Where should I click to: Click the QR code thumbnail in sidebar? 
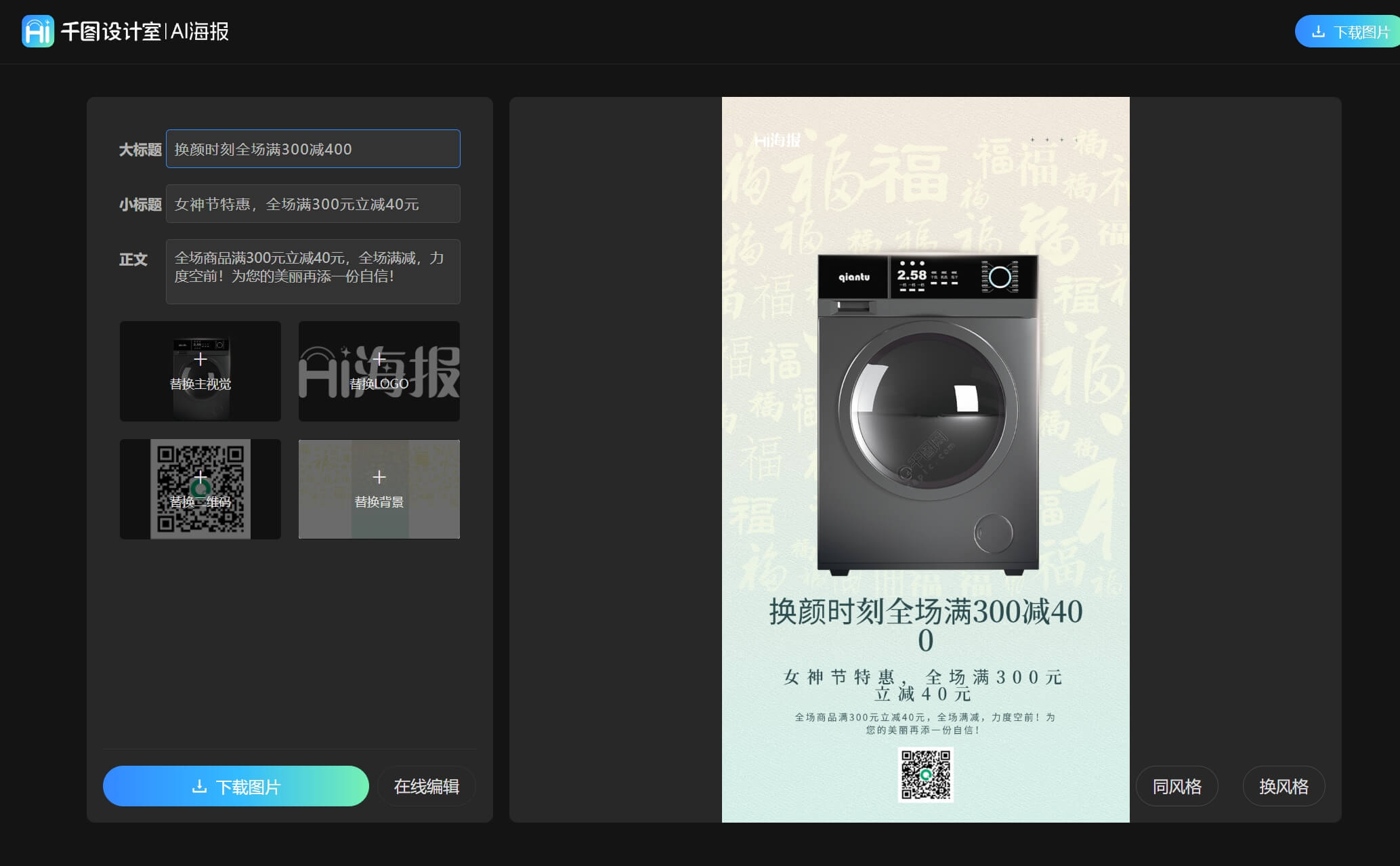coord(200,489)
